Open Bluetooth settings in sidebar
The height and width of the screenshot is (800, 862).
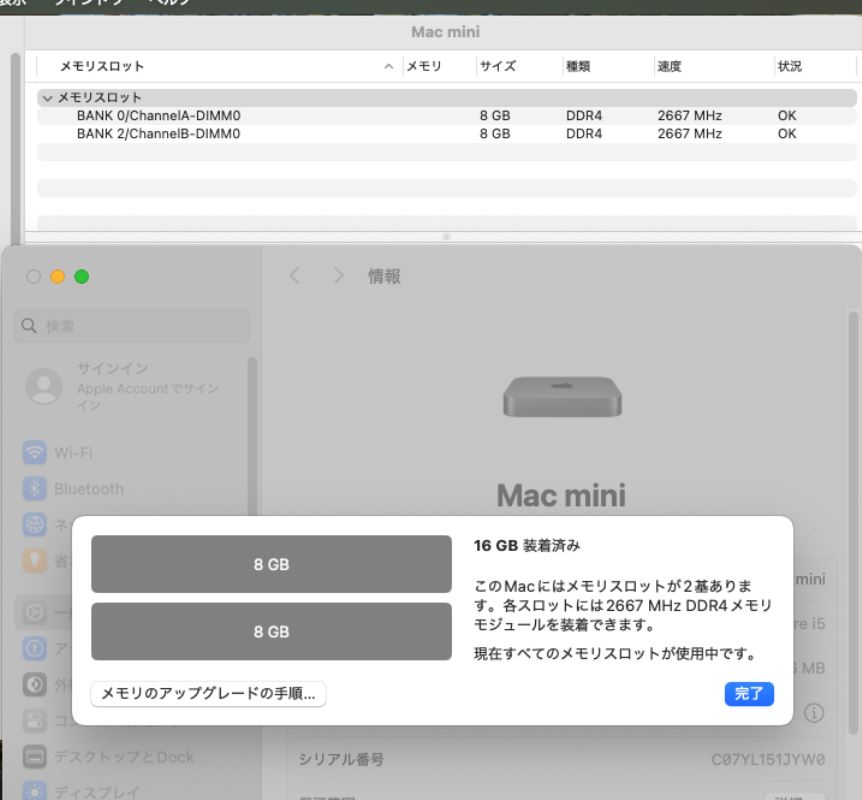click(x=89, y=488)
